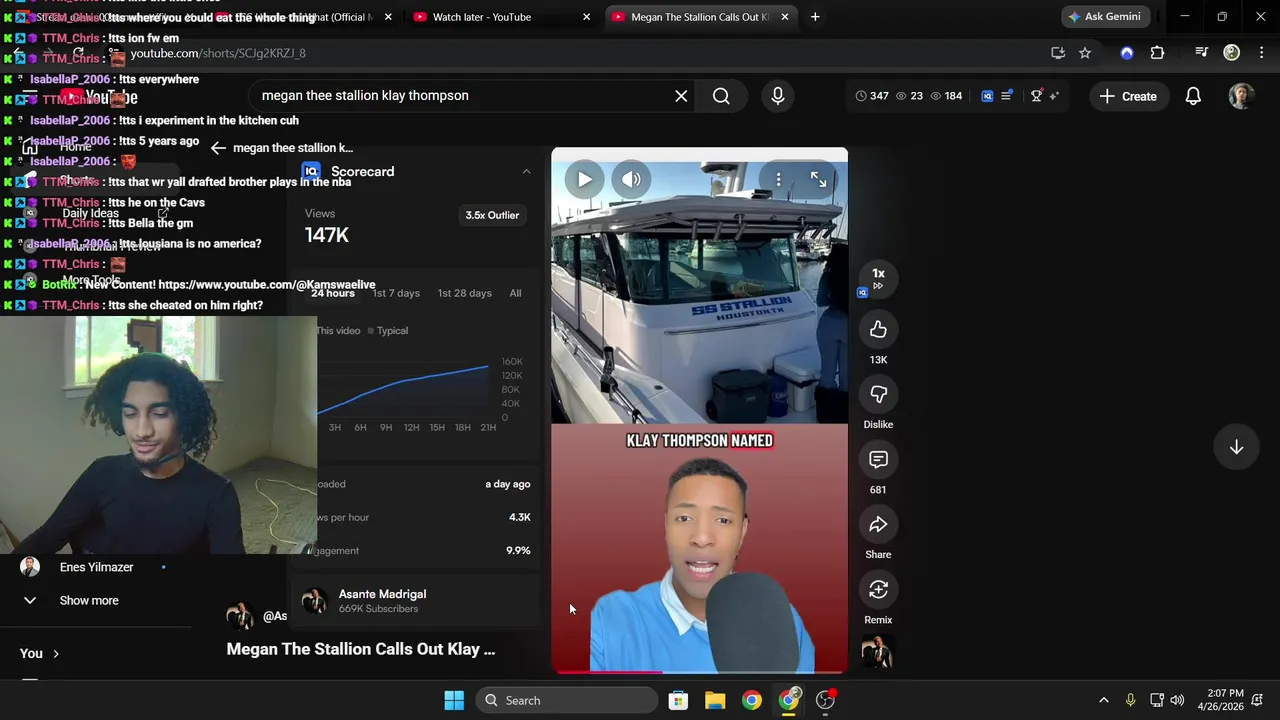Seek on the red Shorts progress bar
The height and width of the screenshot is (720, 1280).
click(x=699, y=672)
